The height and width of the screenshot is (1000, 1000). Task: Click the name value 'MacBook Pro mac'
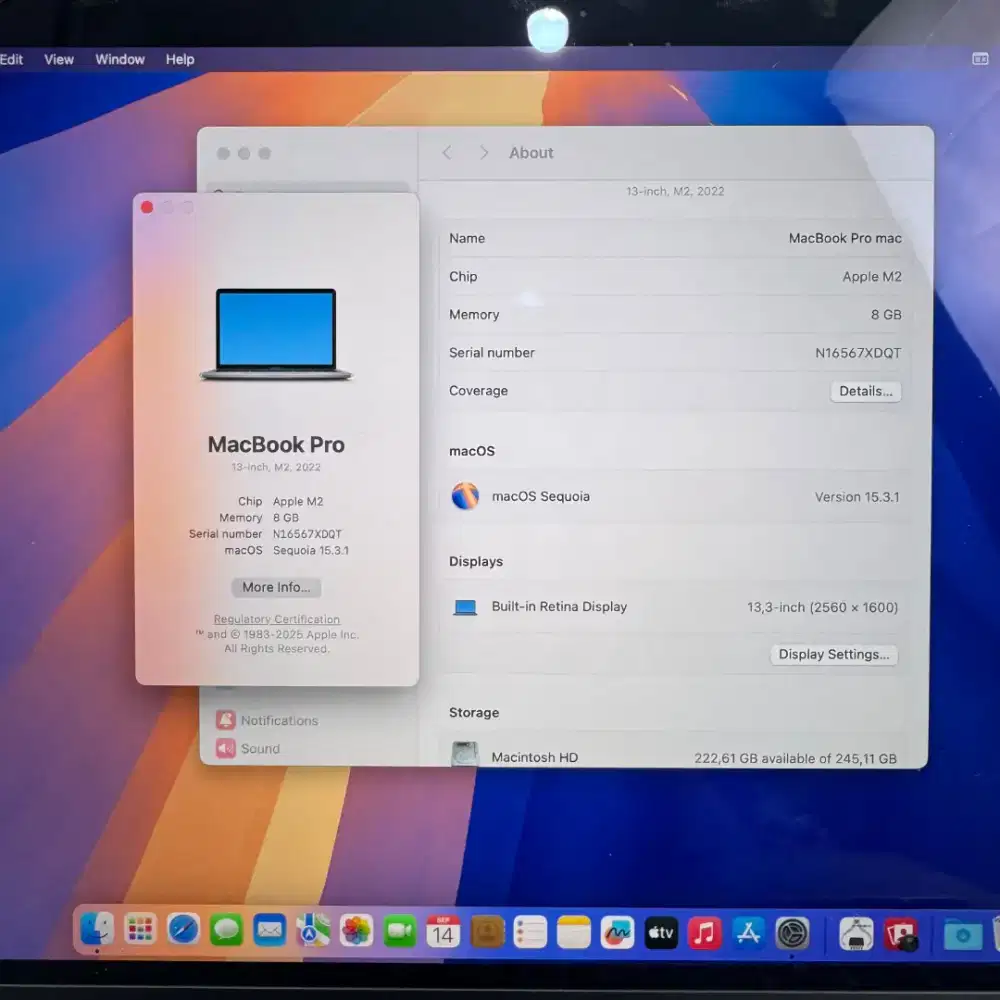tap(845, 239)
